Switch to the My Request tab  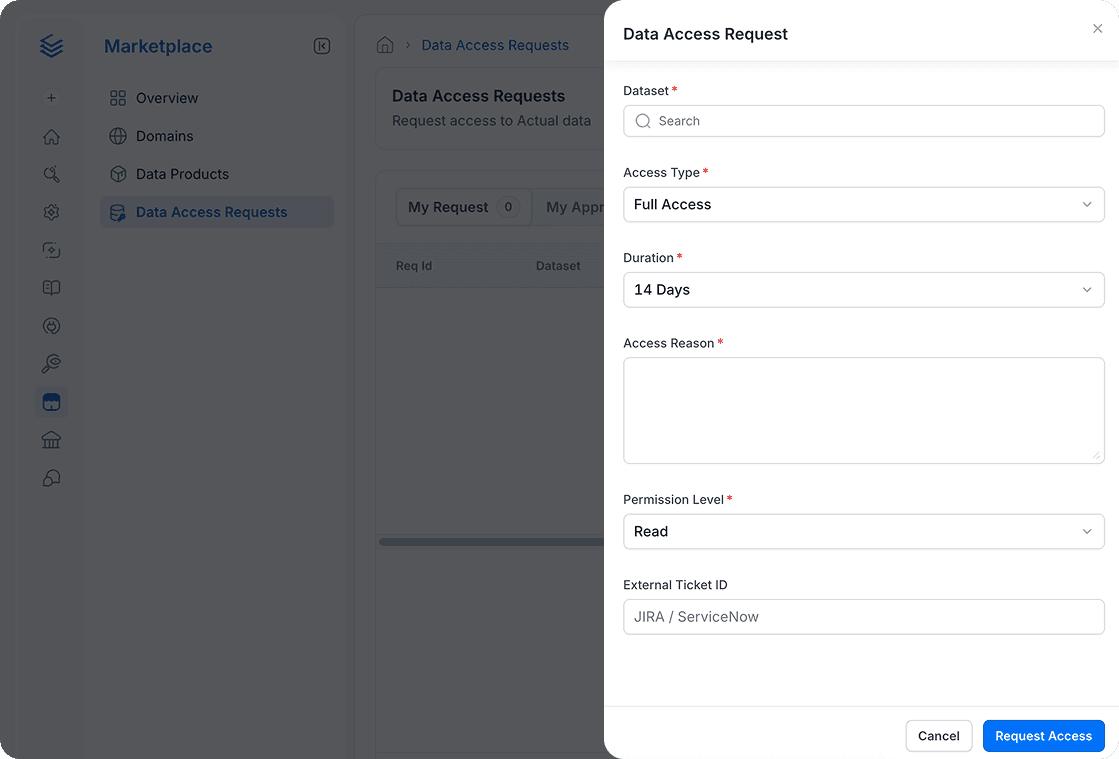coord(464,207)
